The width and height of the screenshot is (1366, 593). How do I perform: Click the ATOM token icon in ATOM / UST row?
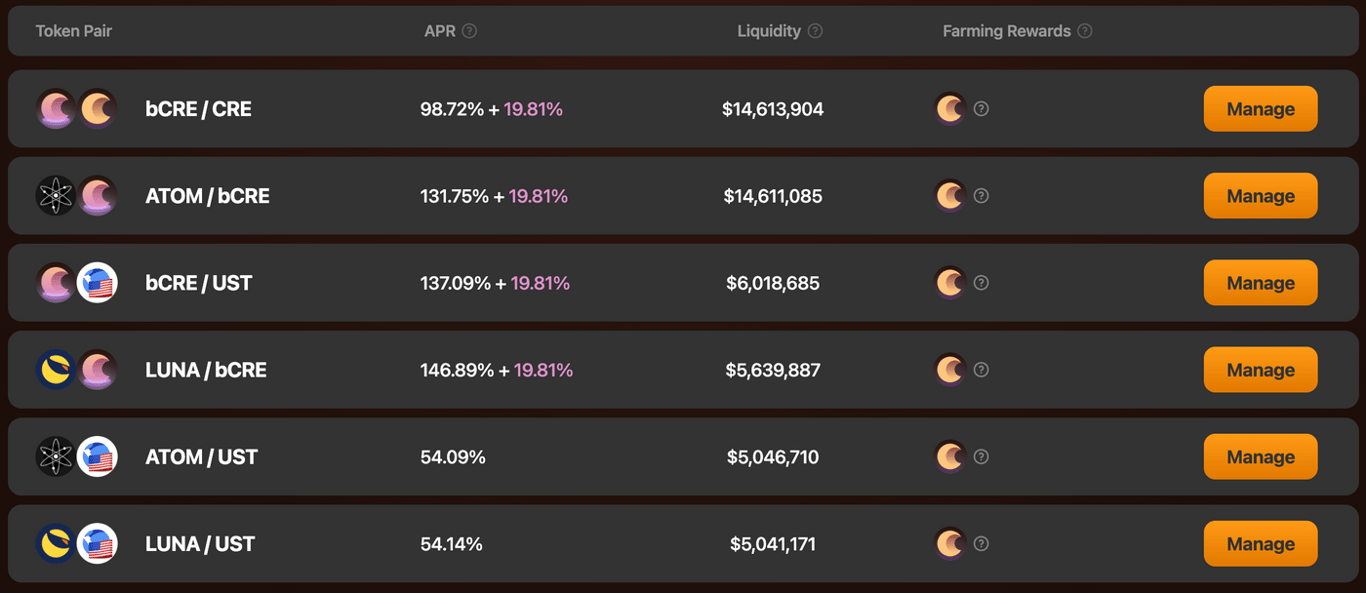56,457
